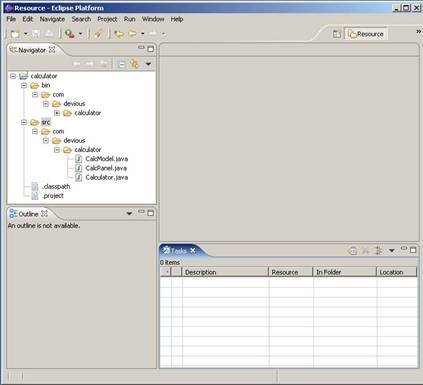
Task: Collapse the bin folder node
Action: tap(24, 85)
